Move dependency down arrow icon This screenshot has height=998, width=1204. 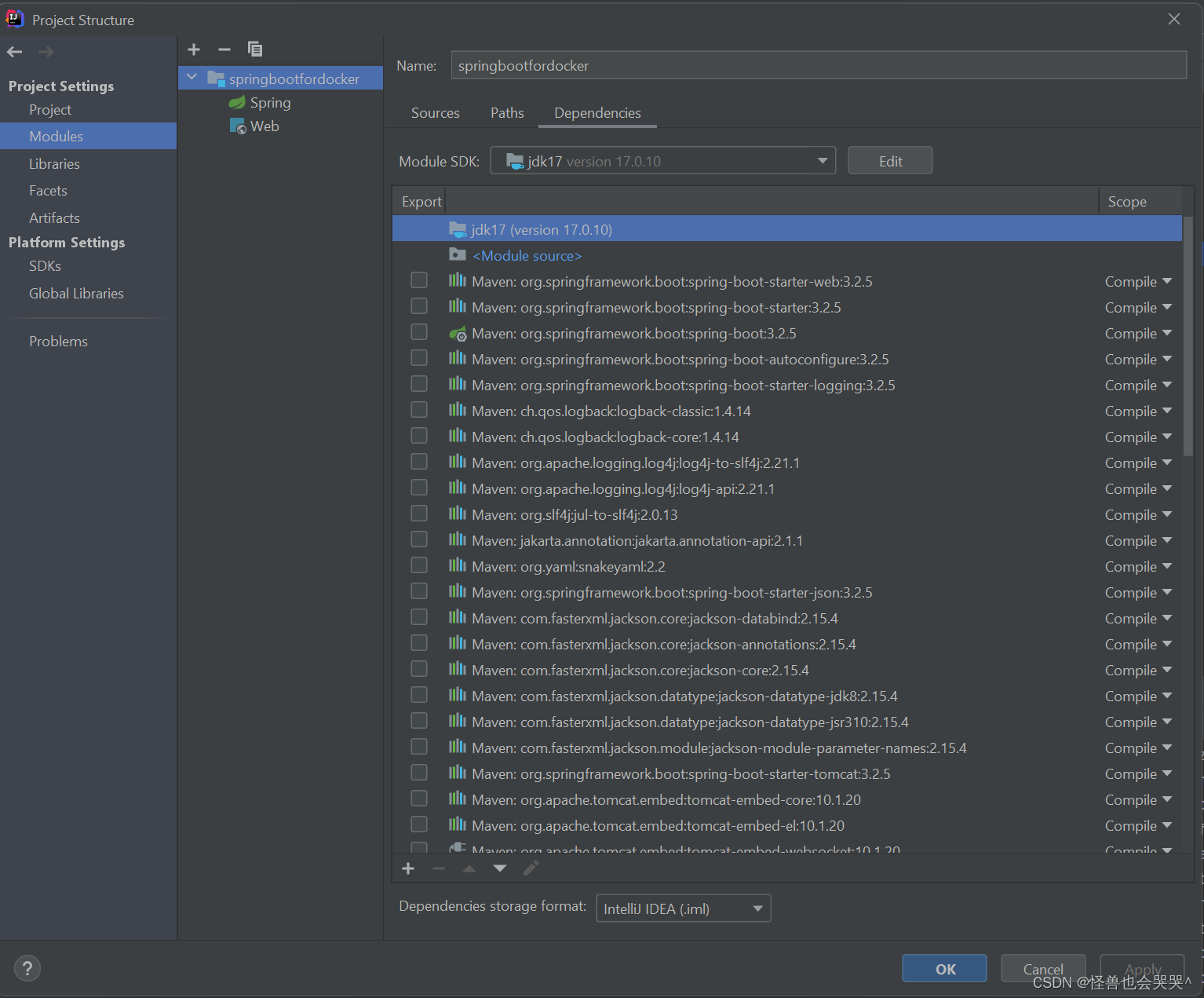(500, 868)
